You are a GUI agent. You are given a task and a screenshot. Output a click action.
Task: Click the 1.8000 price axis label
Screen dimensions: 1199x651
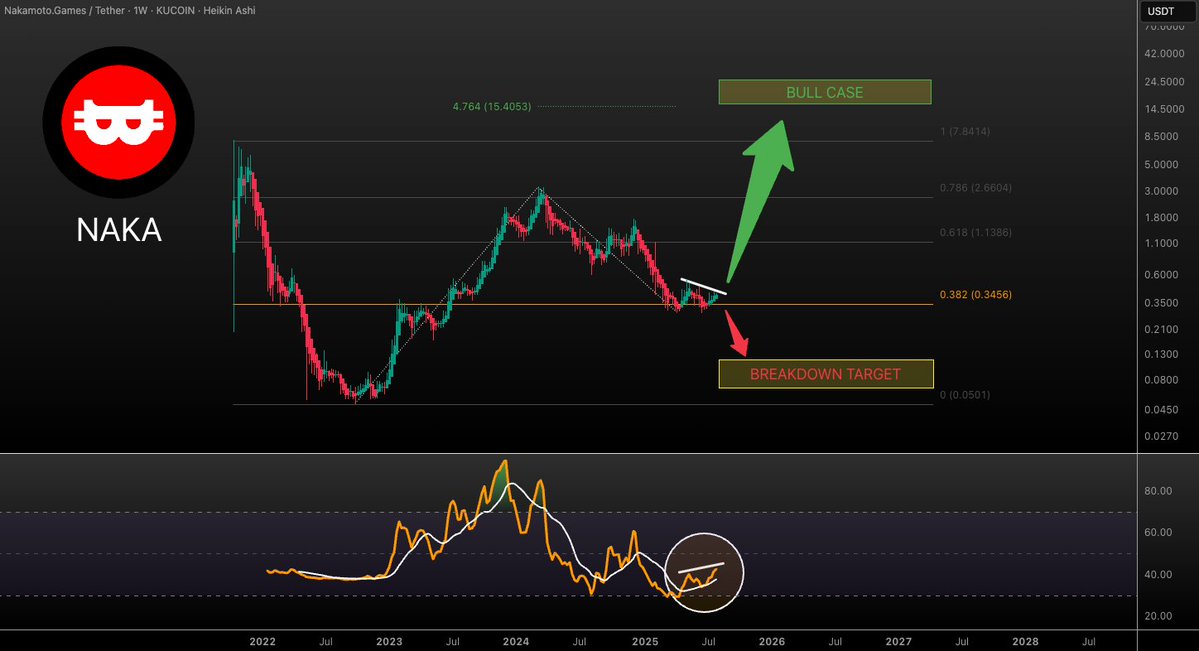(1162, 218)
